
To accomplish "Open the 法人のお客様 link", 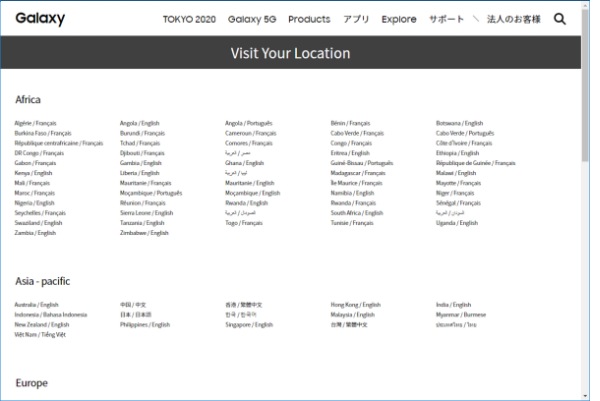I will (514, 19).
